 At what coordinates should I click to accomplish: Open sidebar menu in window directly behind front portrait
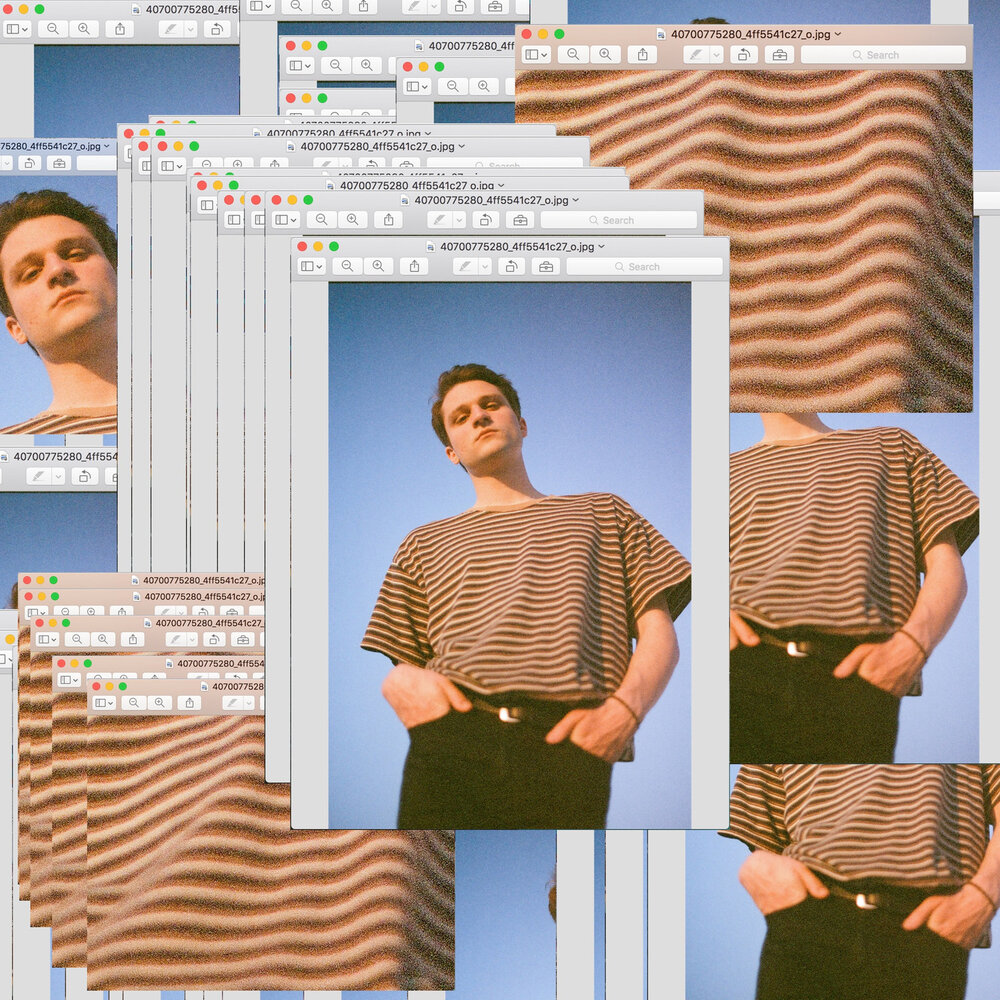(x=286, y=220)
